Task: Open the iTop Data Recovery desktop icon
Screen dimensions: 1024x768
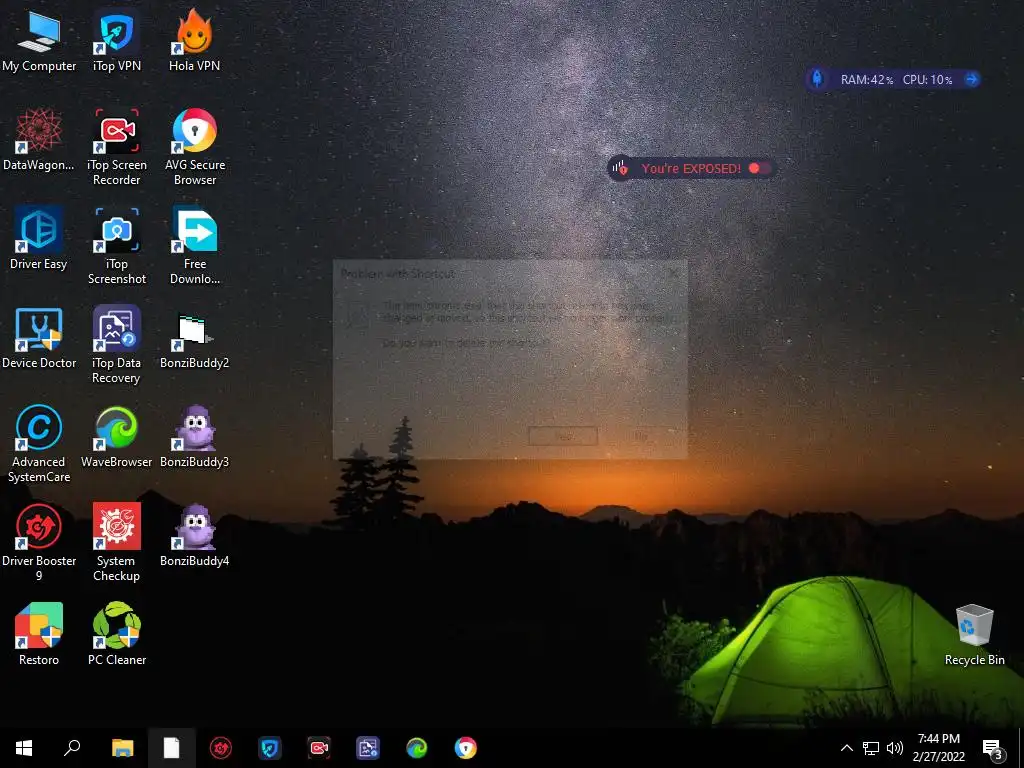Action: click(x=117, y=345)
